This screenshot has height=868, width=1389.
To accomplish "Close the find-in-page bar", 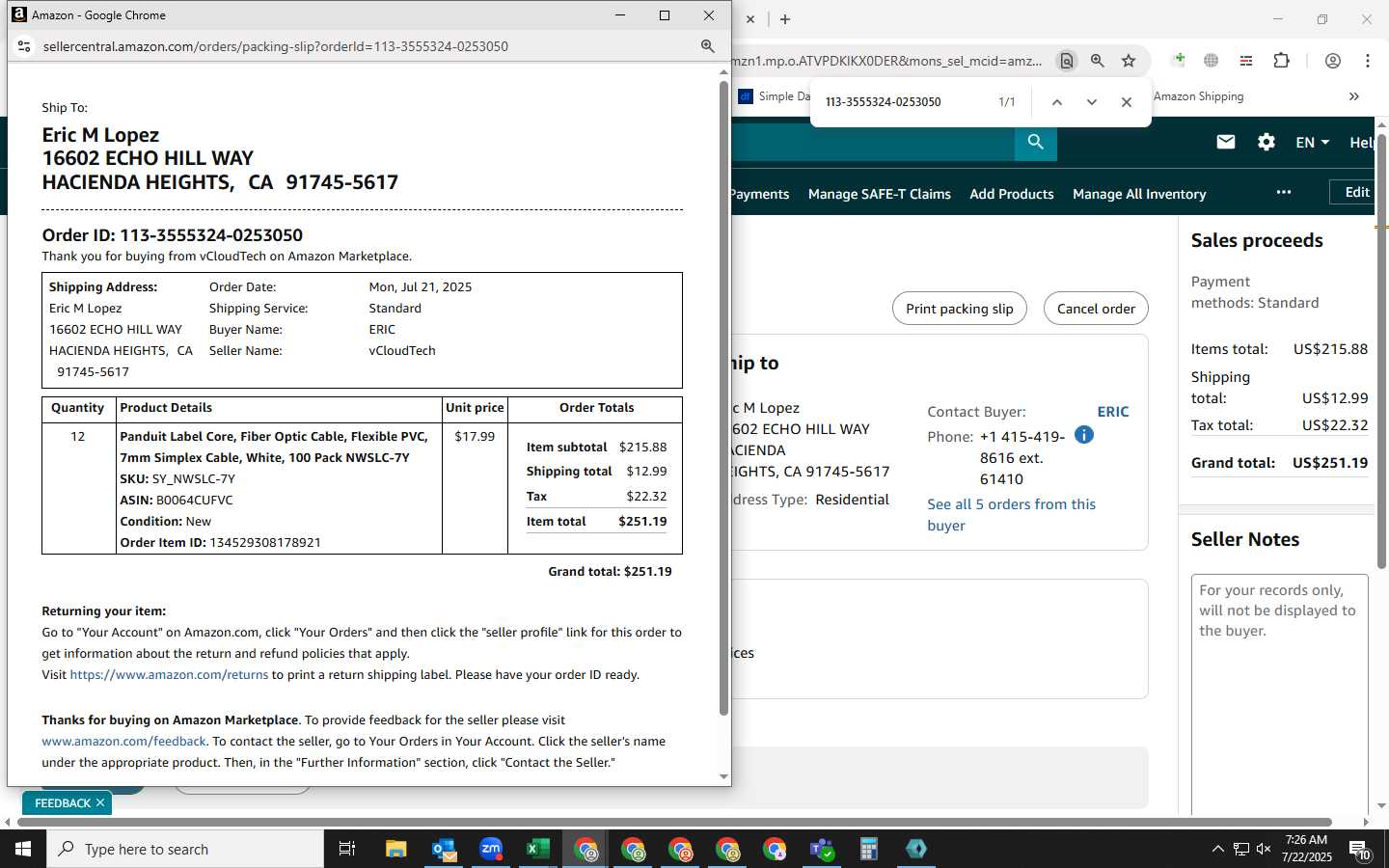I will 1127,102.
